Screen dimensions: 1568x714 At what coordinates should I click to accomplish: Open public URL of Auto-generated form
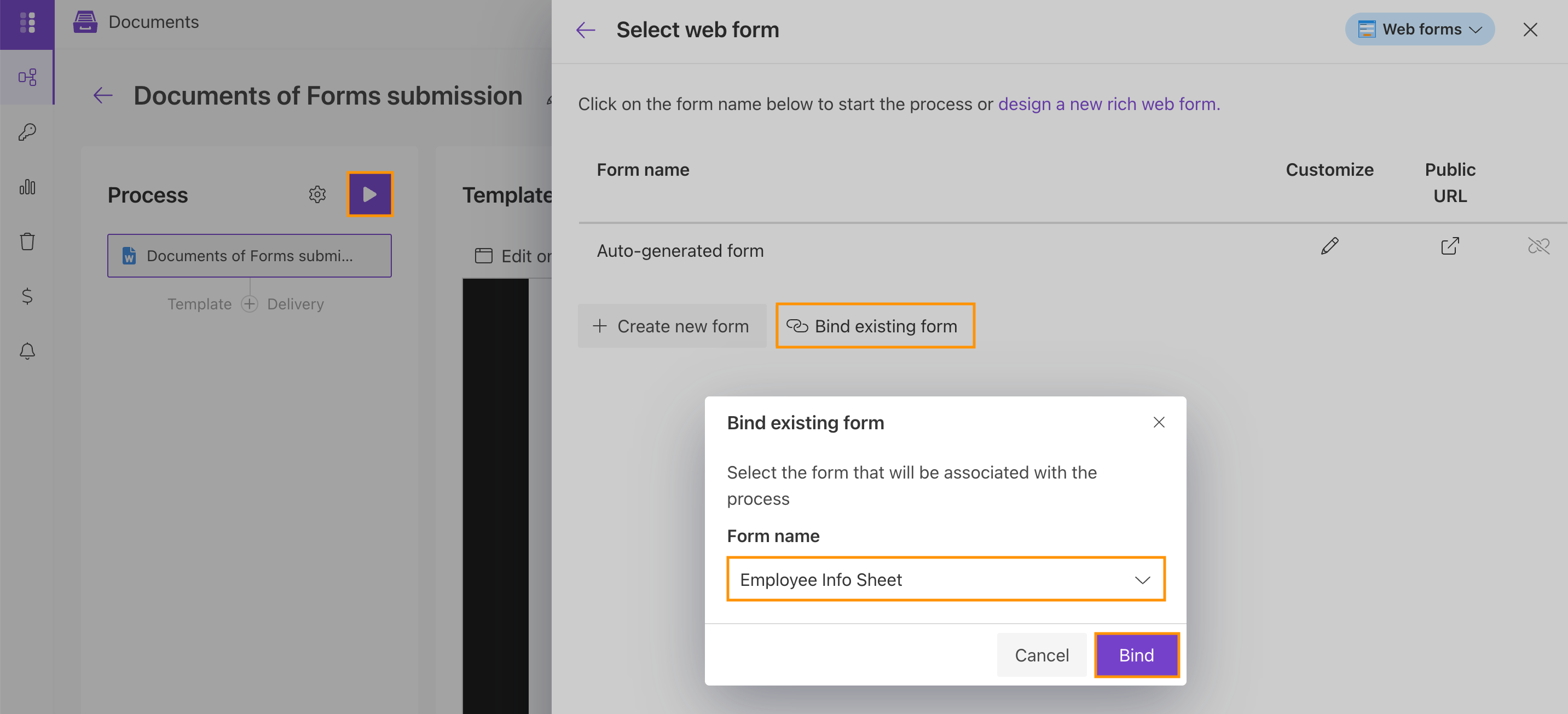(x=1450, y=246)
